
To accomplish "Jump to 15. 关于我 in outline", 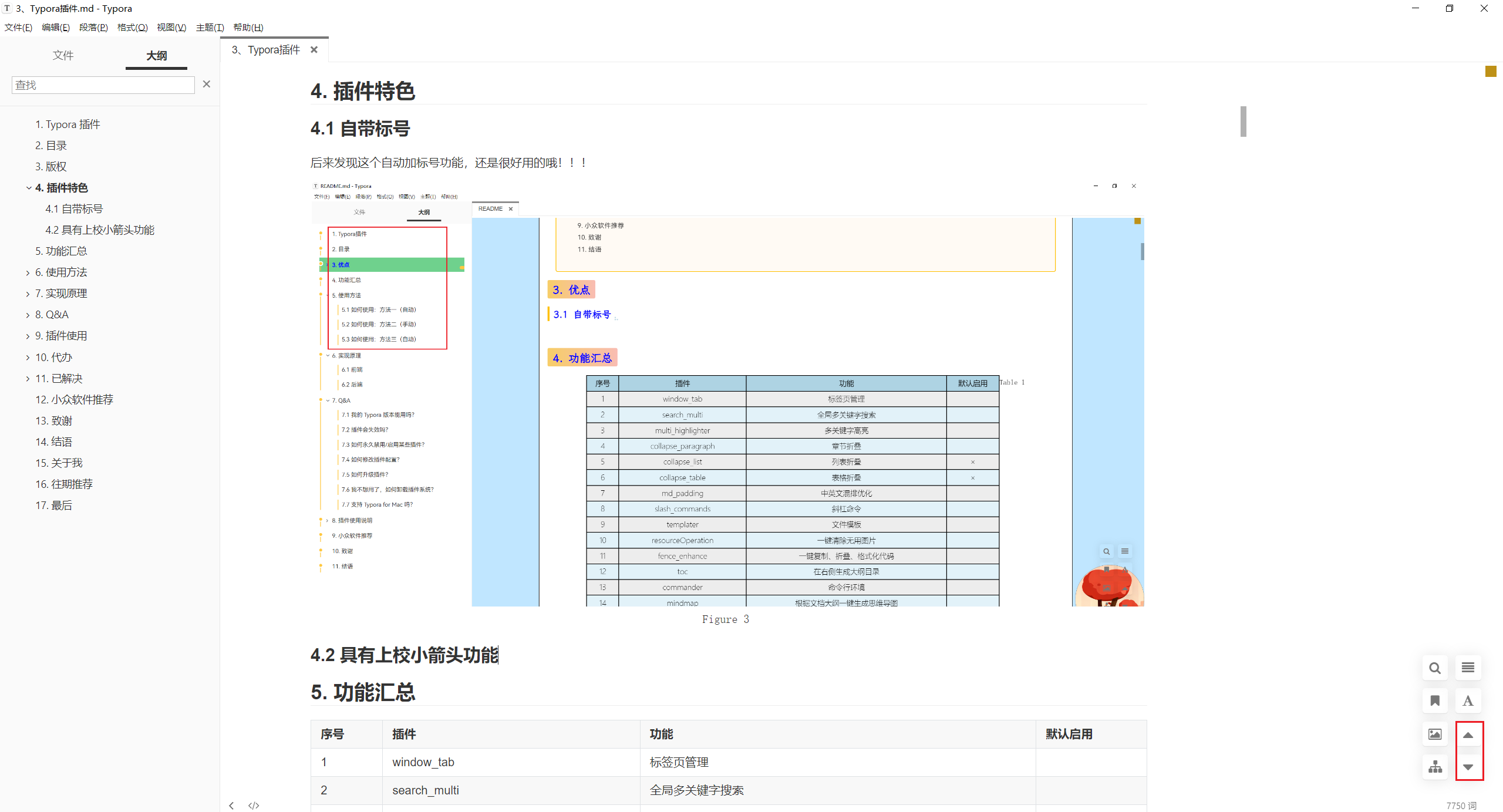I will (59, 463).
